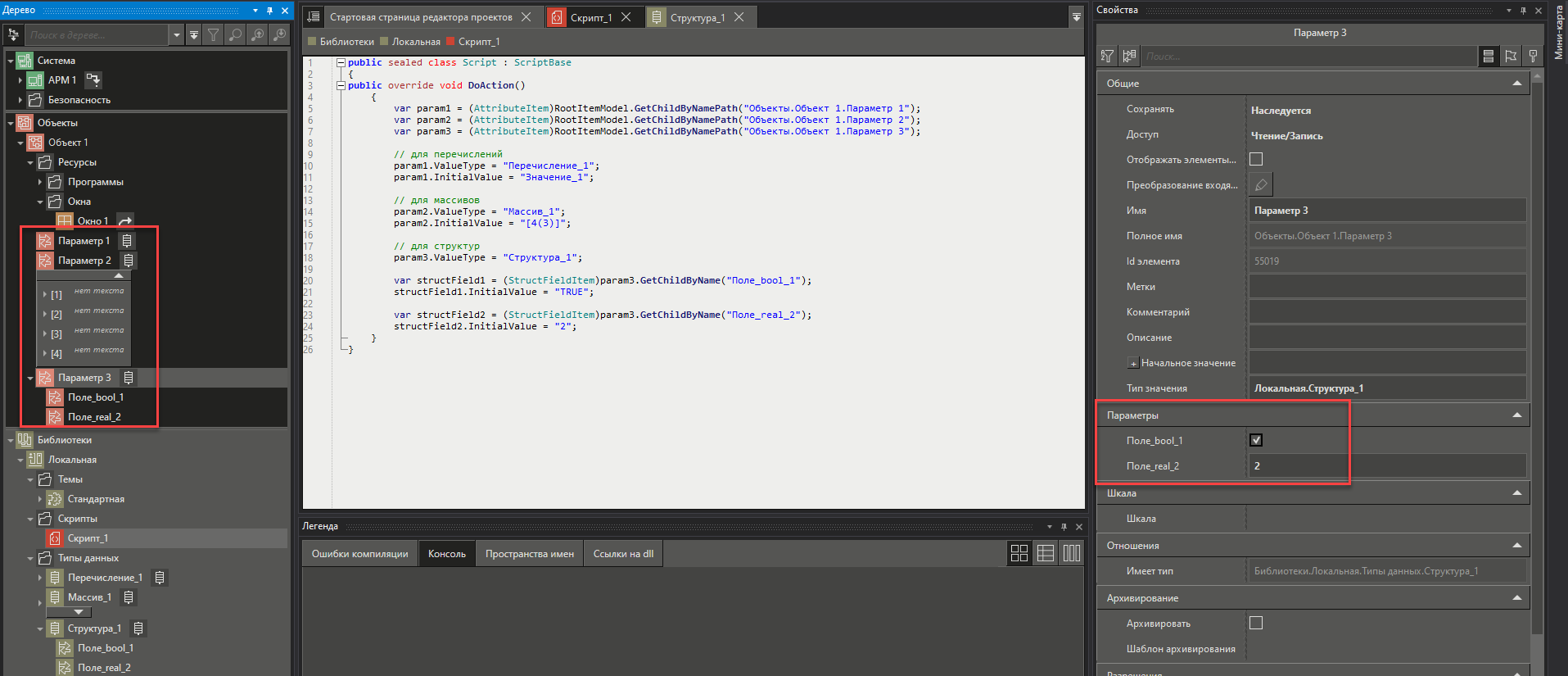Viewport: 1568px width, 676px height.
Task: Collapse the Отношения section in Свойства
Action: [1516, 546]
